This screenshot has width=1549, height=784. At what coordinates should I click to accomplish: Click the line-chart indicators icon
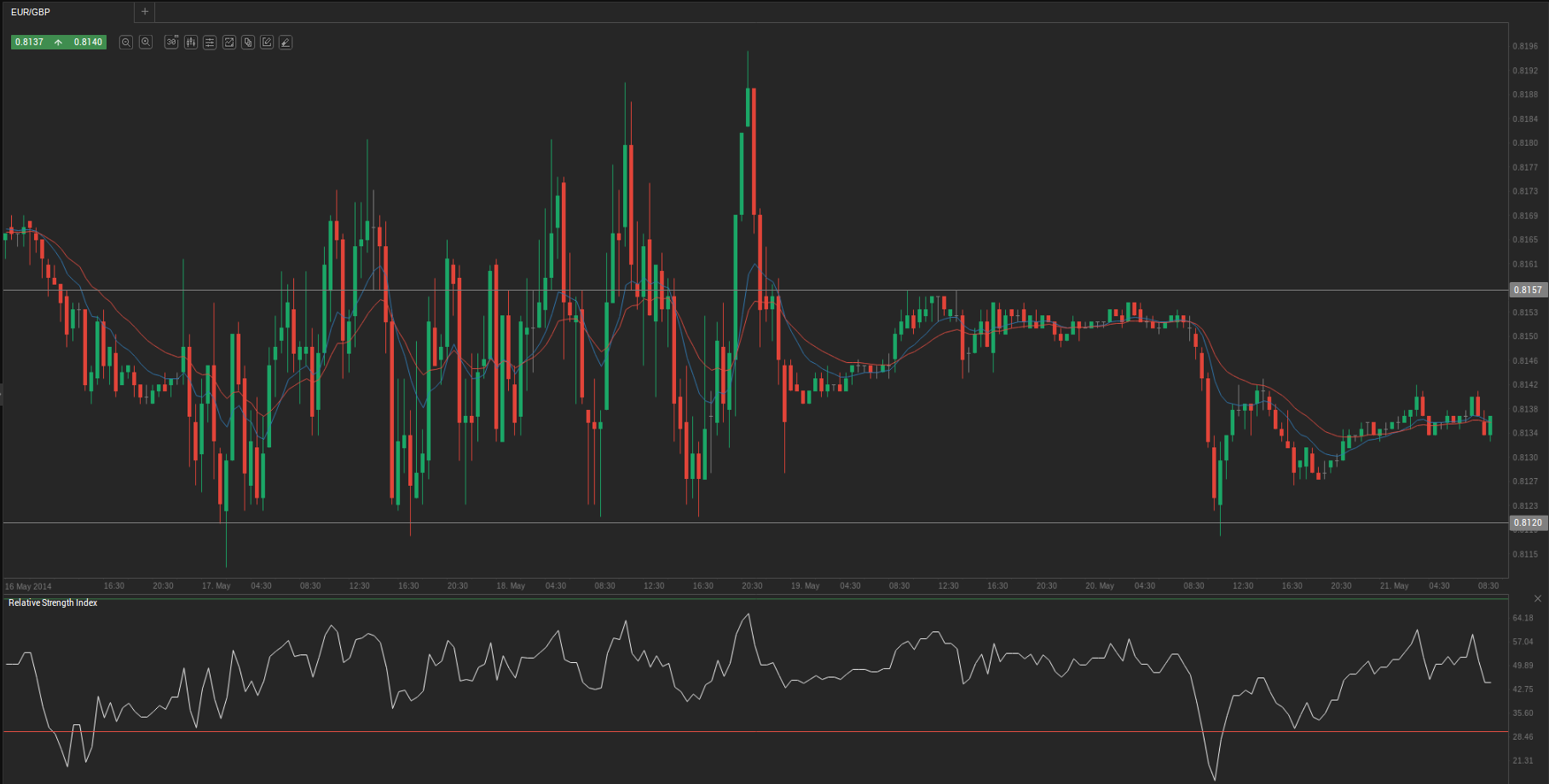tap(229, 43)
